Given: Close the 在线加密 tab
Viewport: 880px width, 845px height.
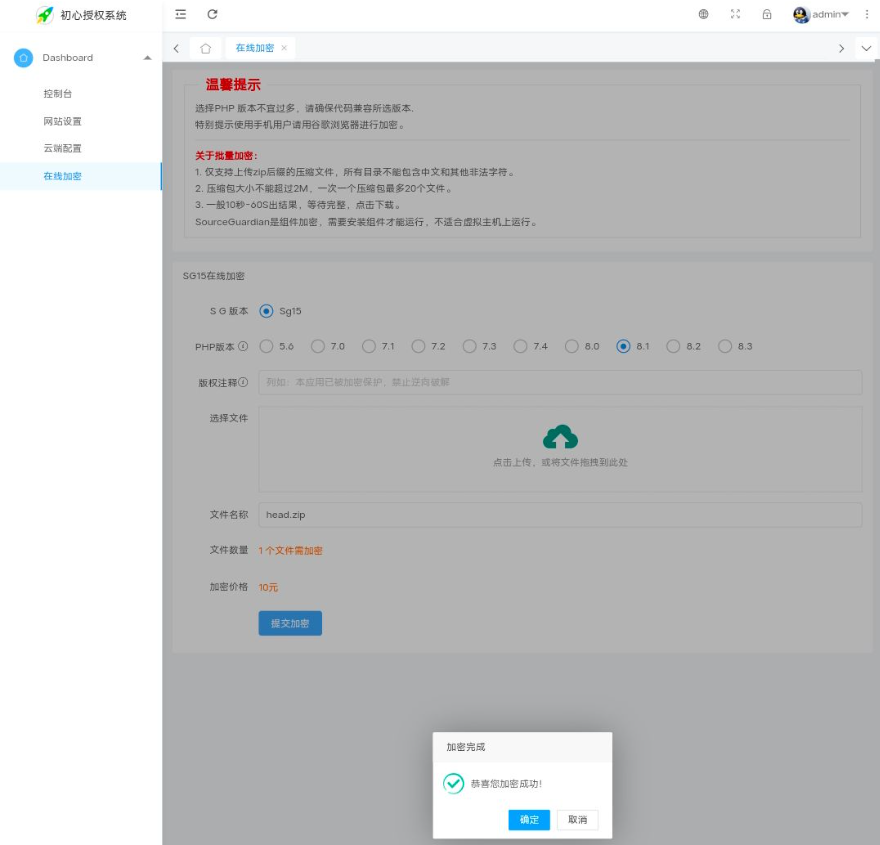Looking at the screenshot, I should (284, 48).
